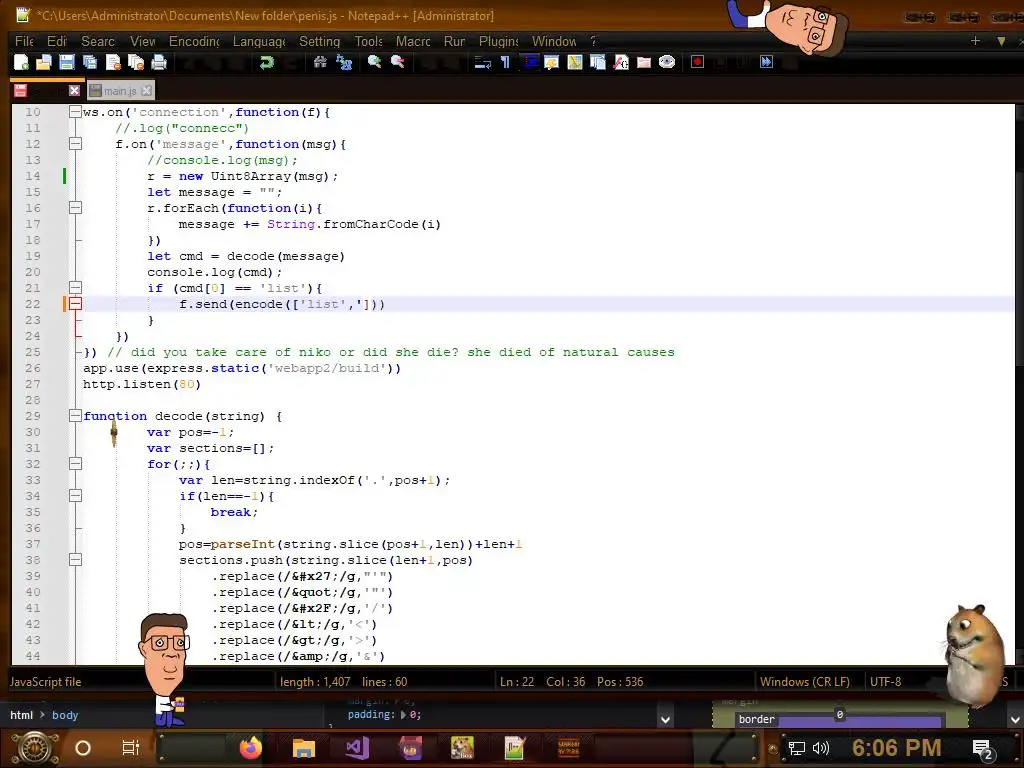This screenshot has height=768, width=1024.
Task: Collapse the if len block at line 34
Action: point(76,496)
